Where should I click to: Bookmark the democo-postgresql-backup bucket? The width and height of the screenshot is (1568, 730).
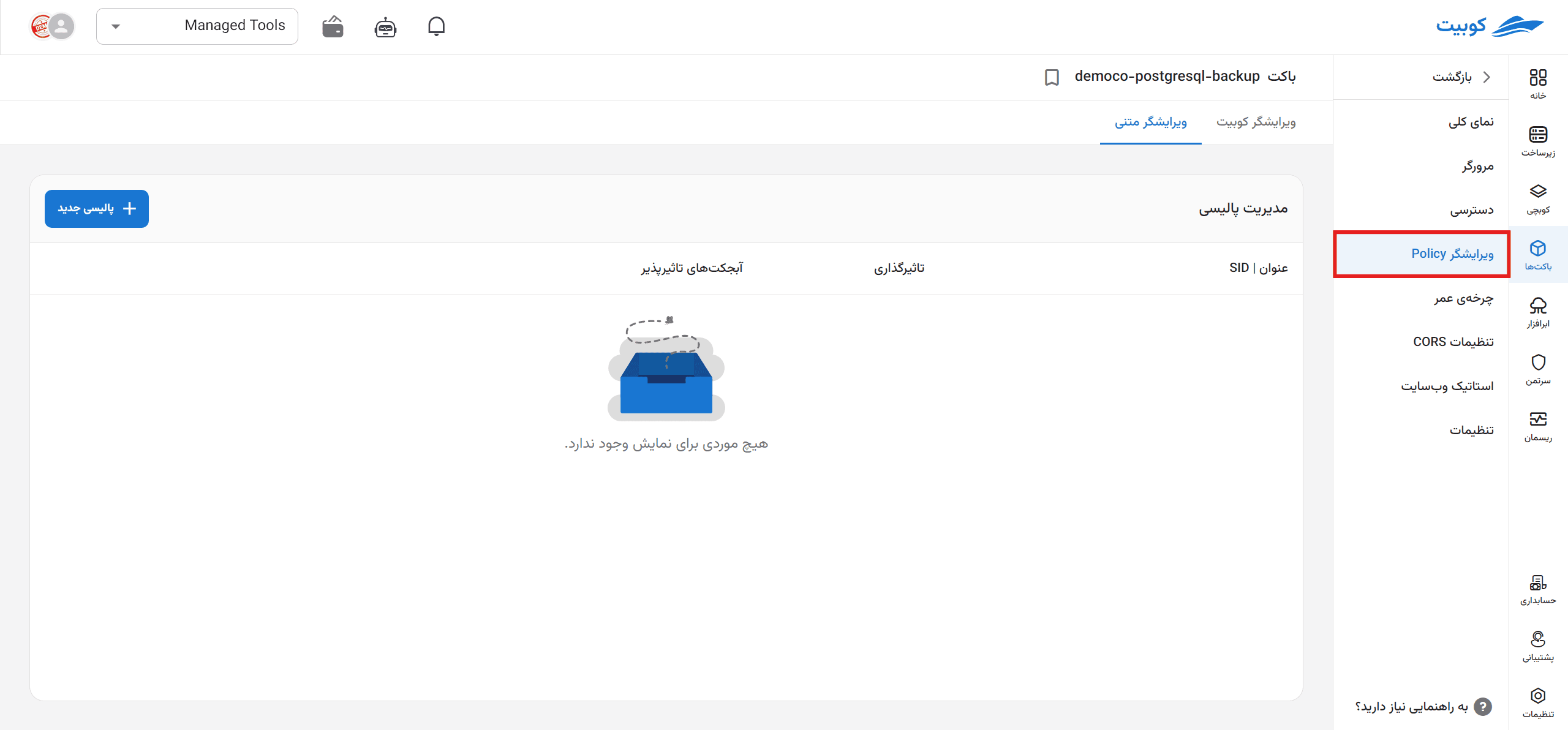coord(1052,77)
